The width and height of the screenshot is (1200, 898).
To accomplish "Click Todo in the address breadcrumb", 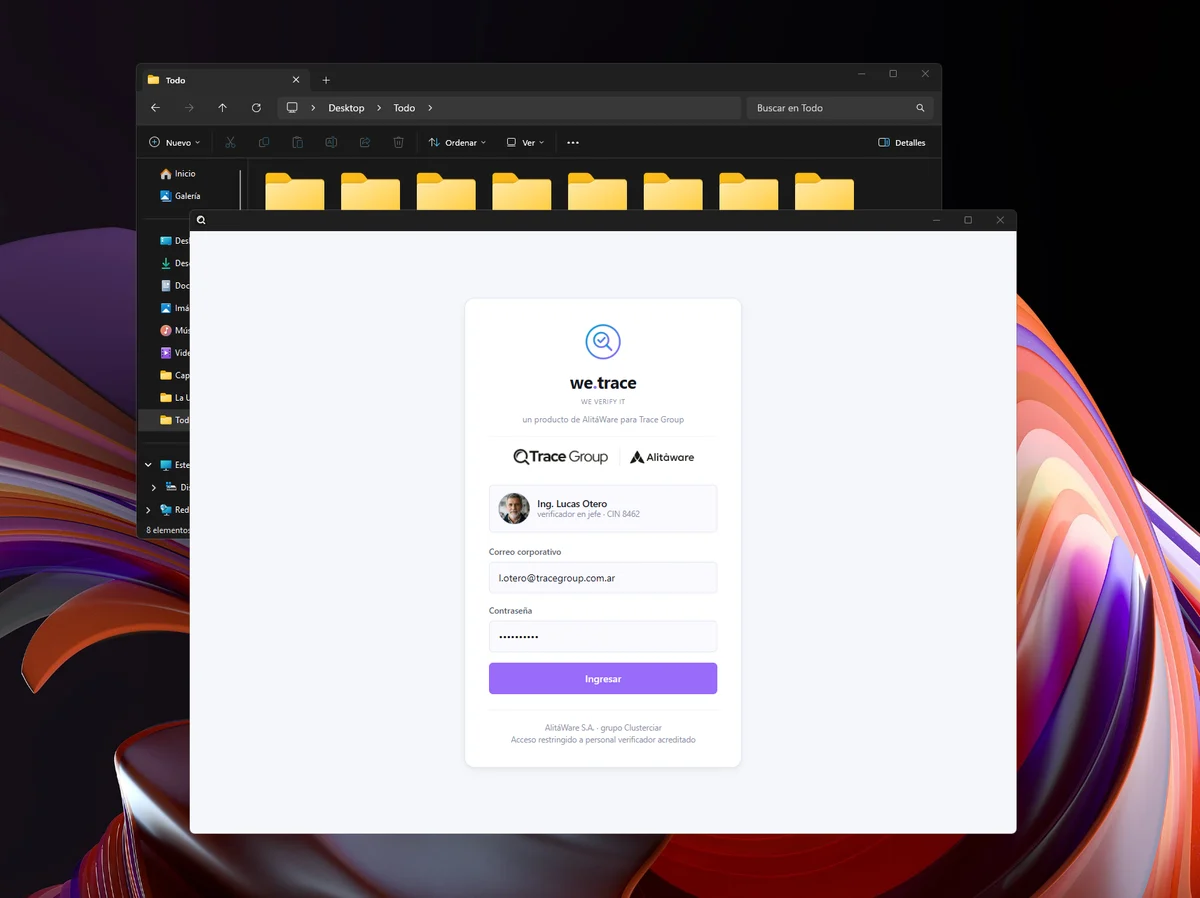I will click(x=404, y=108).
